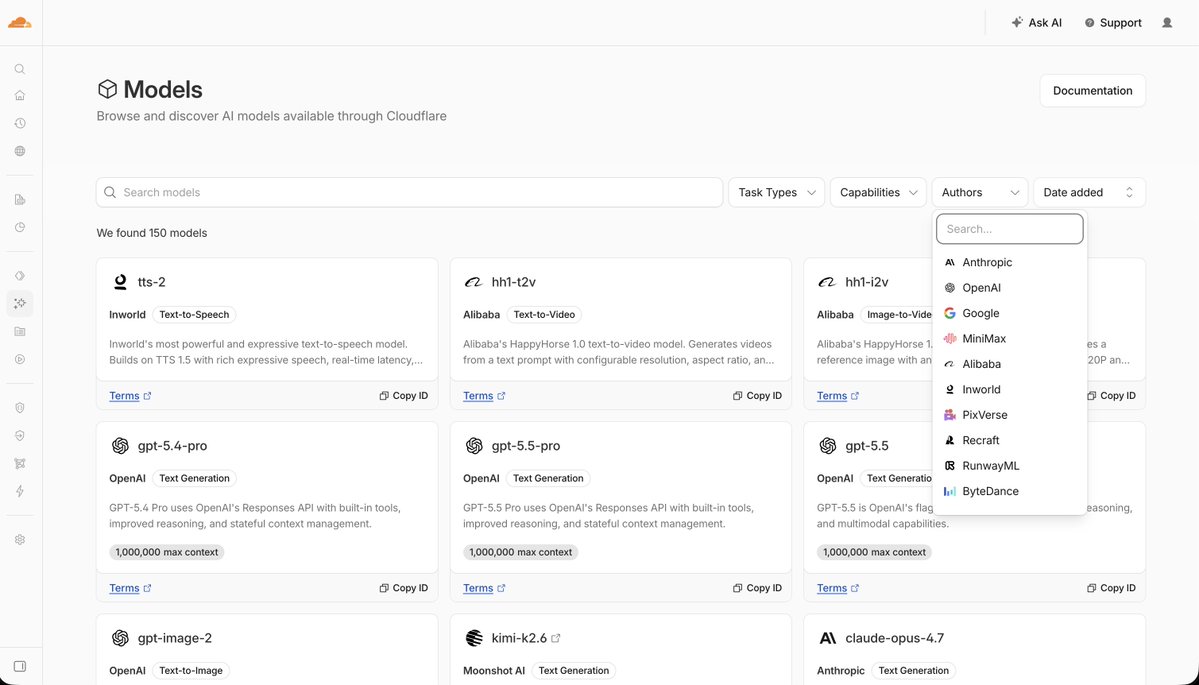The image size is (1199, 685).
Task: Copy ID of tts-2 model
Action: (404, 396)
